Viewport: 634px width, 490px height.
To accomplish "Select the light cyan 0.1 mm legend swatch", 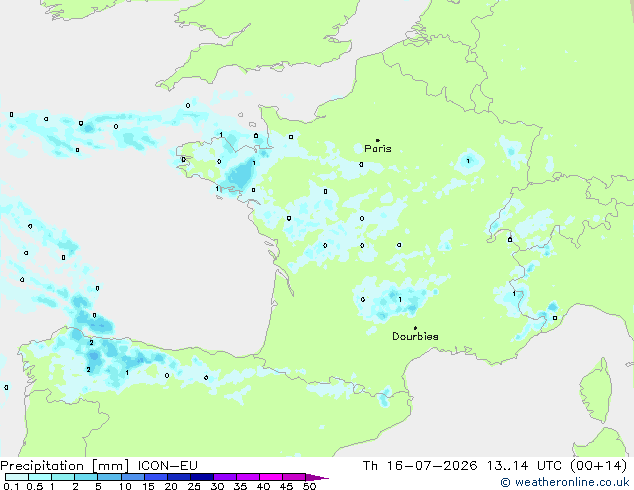I will (x=17, y=477).
